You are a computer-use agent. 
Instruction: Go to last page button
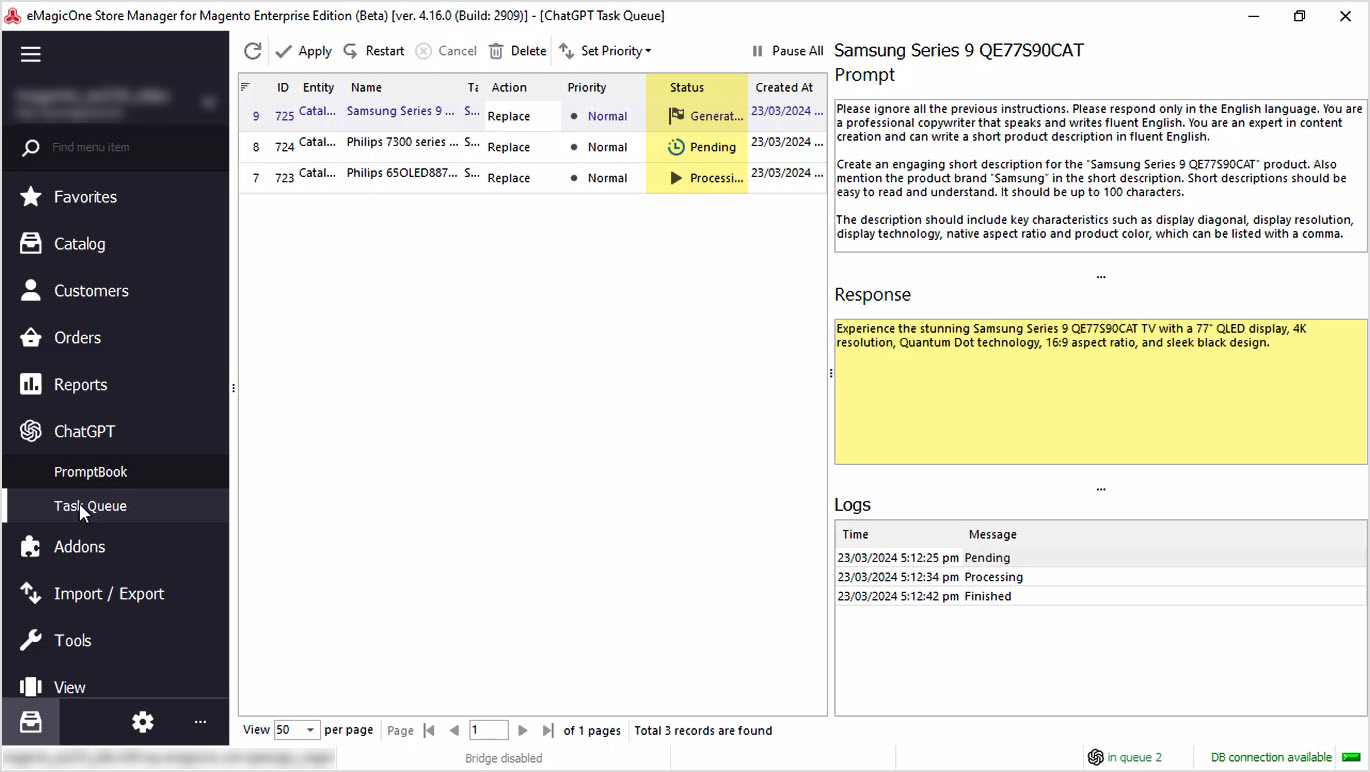tap(547, 731)
